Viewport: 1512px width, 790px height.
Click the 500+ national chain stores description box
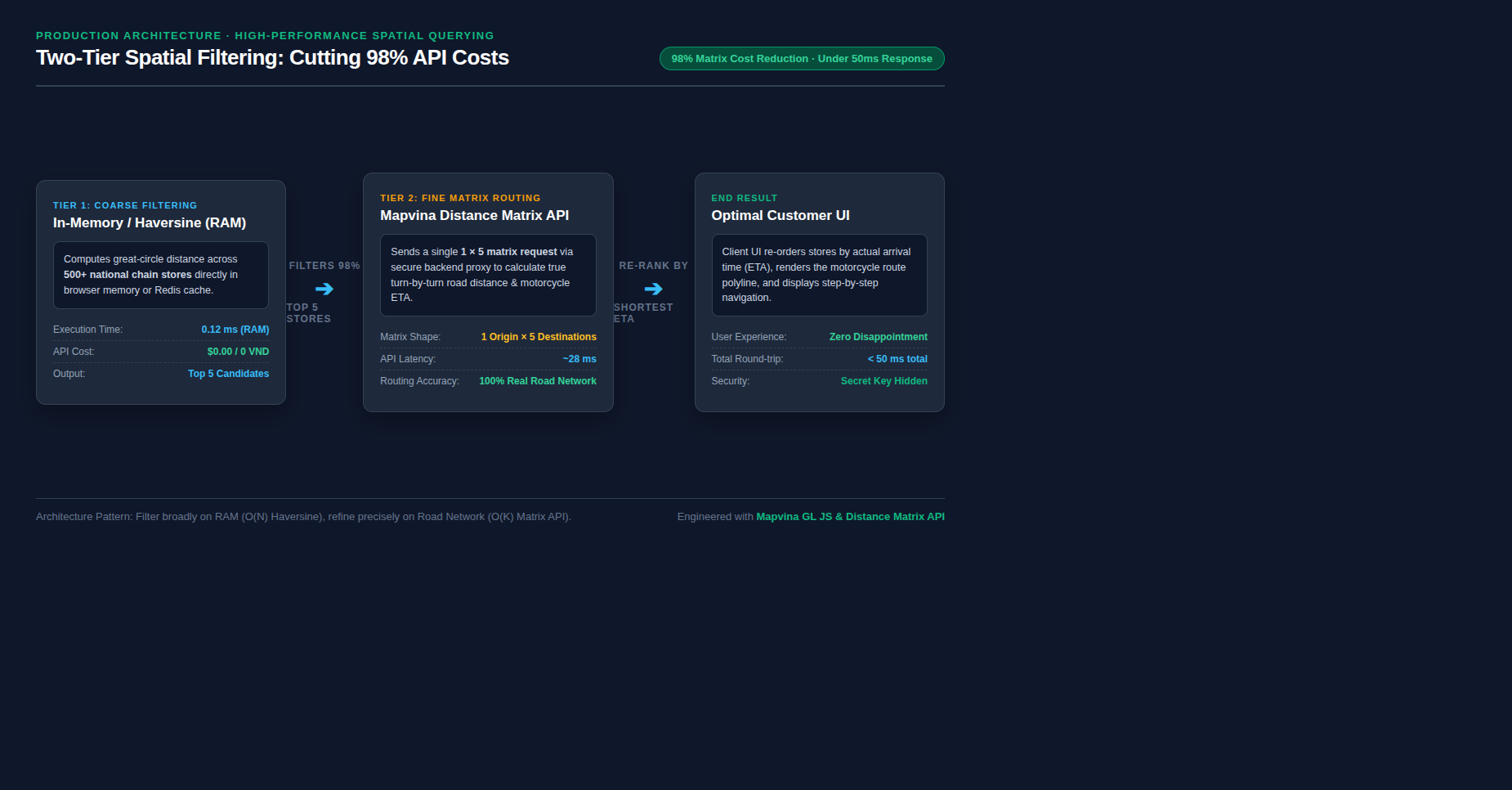161,275
